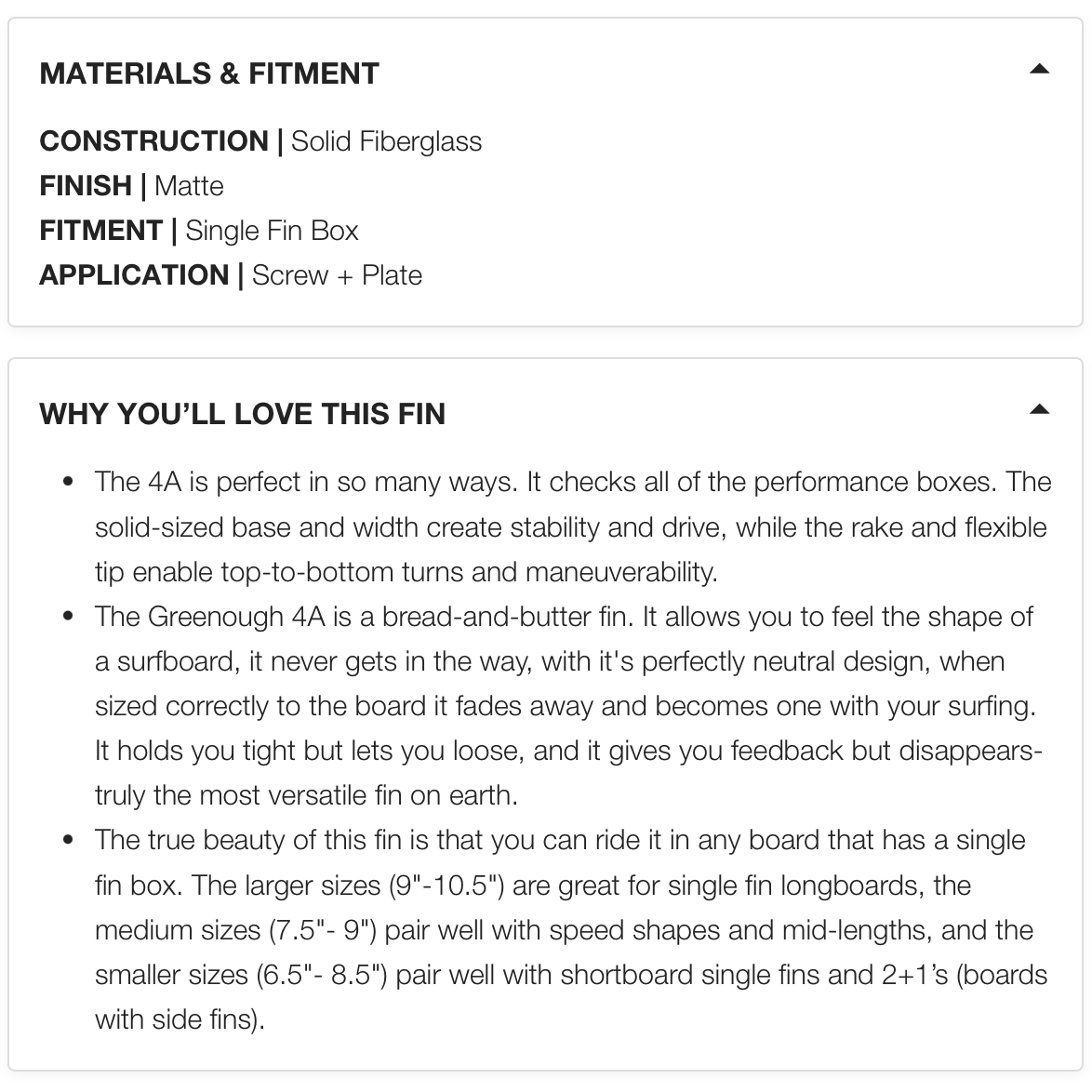Click the Screw + Plate value
Viewport: 1092px width, 1092px height.
[x=337, y=275]
